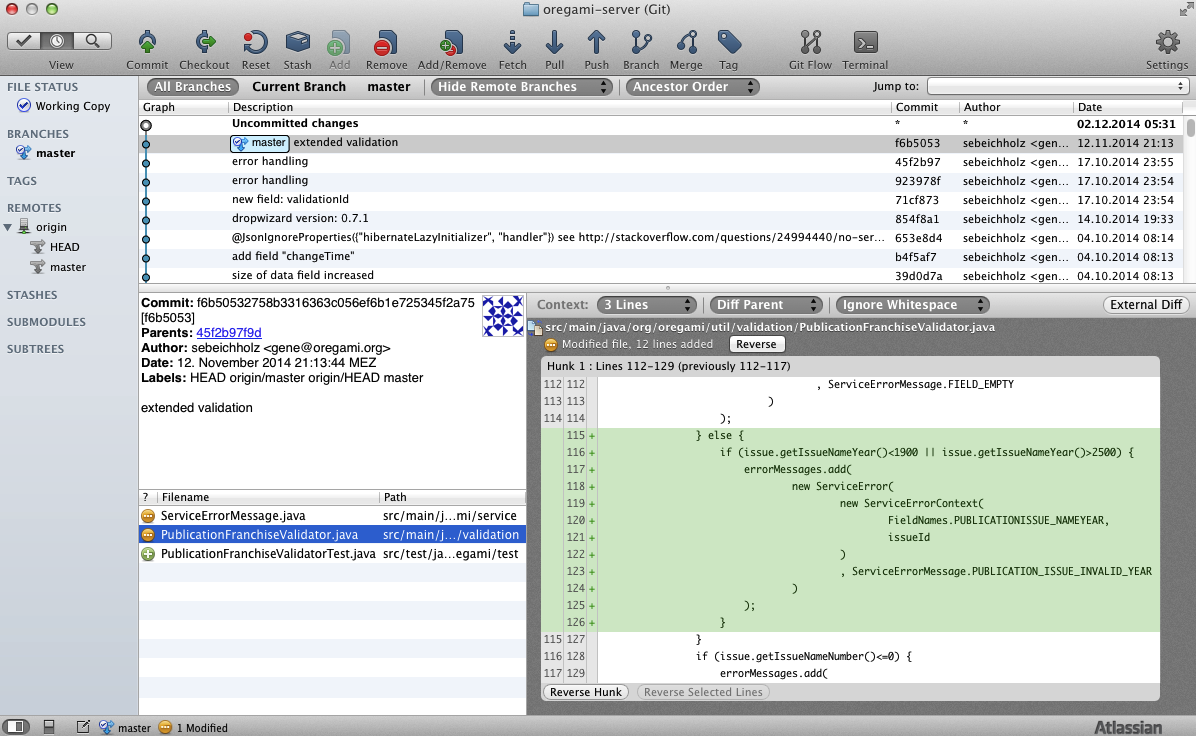
Task: Select commit new field: validationId
Action: 662,200
